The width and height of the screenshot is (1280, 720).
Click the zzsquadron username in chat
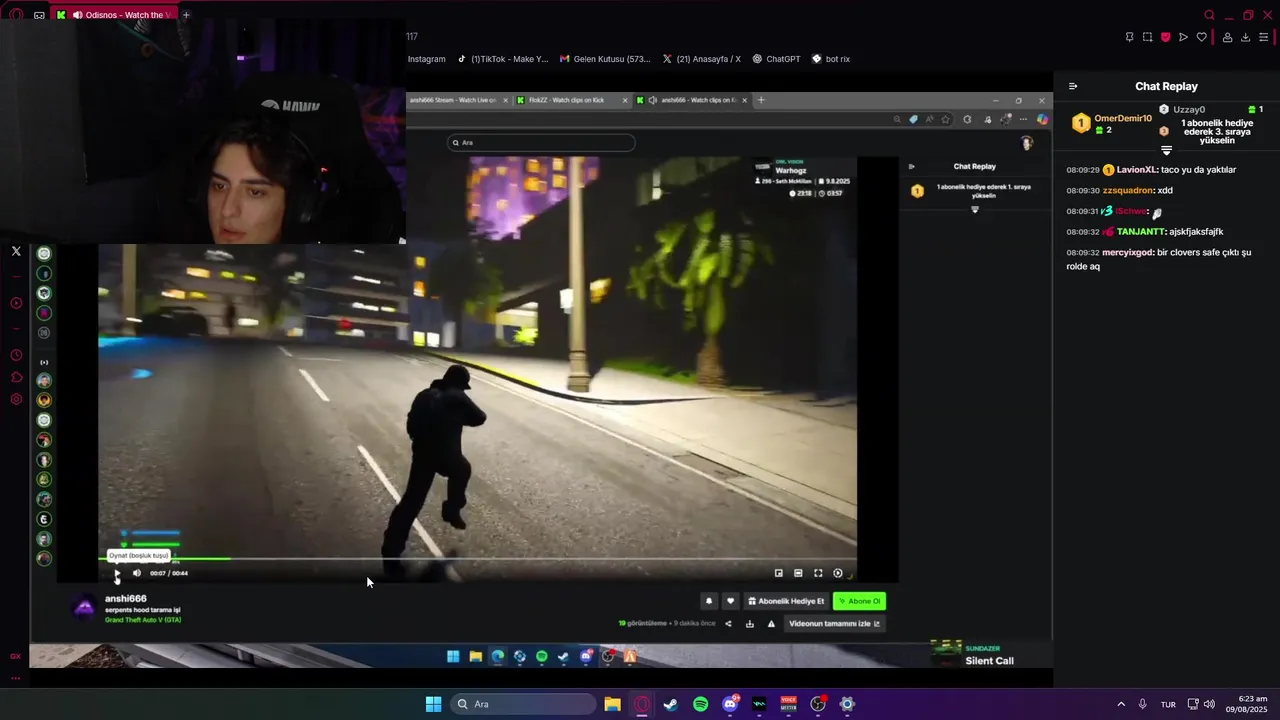point(1128,190)
